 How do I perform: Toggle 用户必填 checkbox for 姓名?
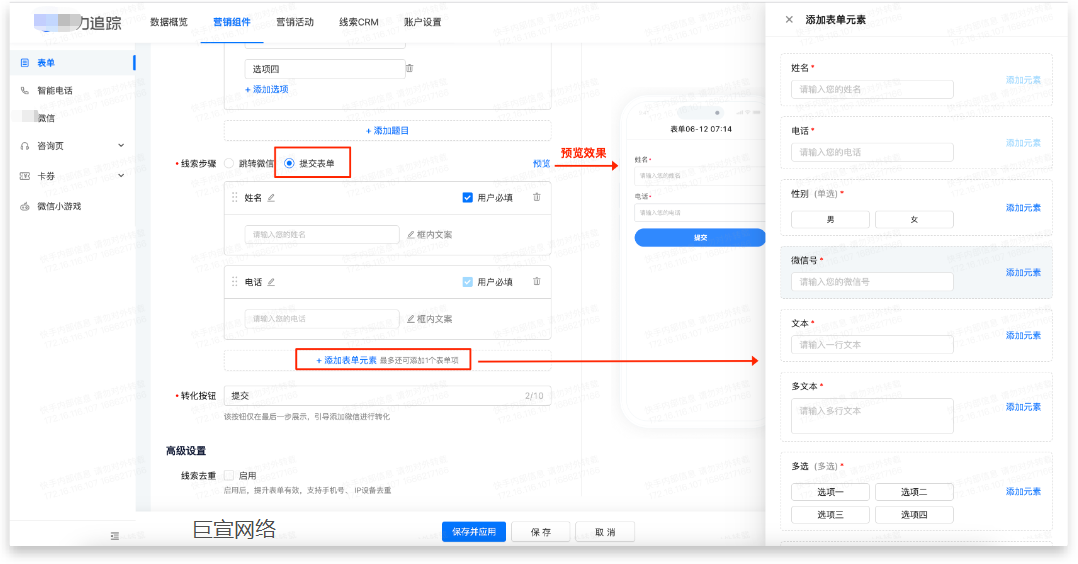pyautogui.click(x=468, y=197)
